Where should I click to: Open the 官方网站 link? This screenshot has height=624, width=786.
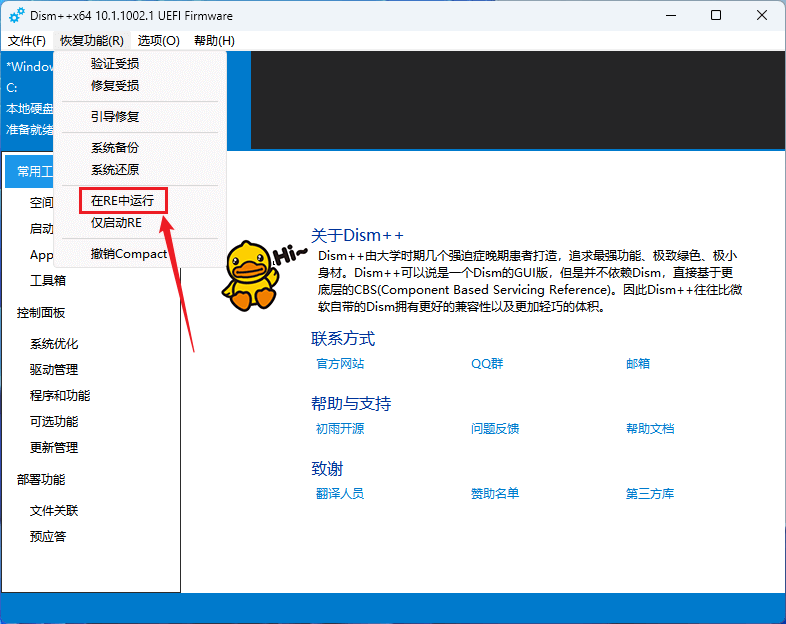[340, 364]
